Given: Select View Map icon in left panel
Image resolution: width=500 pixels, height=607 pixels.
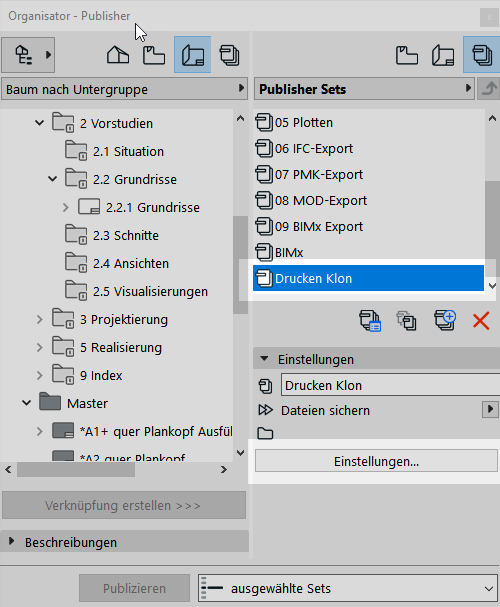Looking at the screenshot, I should (154, 55).
